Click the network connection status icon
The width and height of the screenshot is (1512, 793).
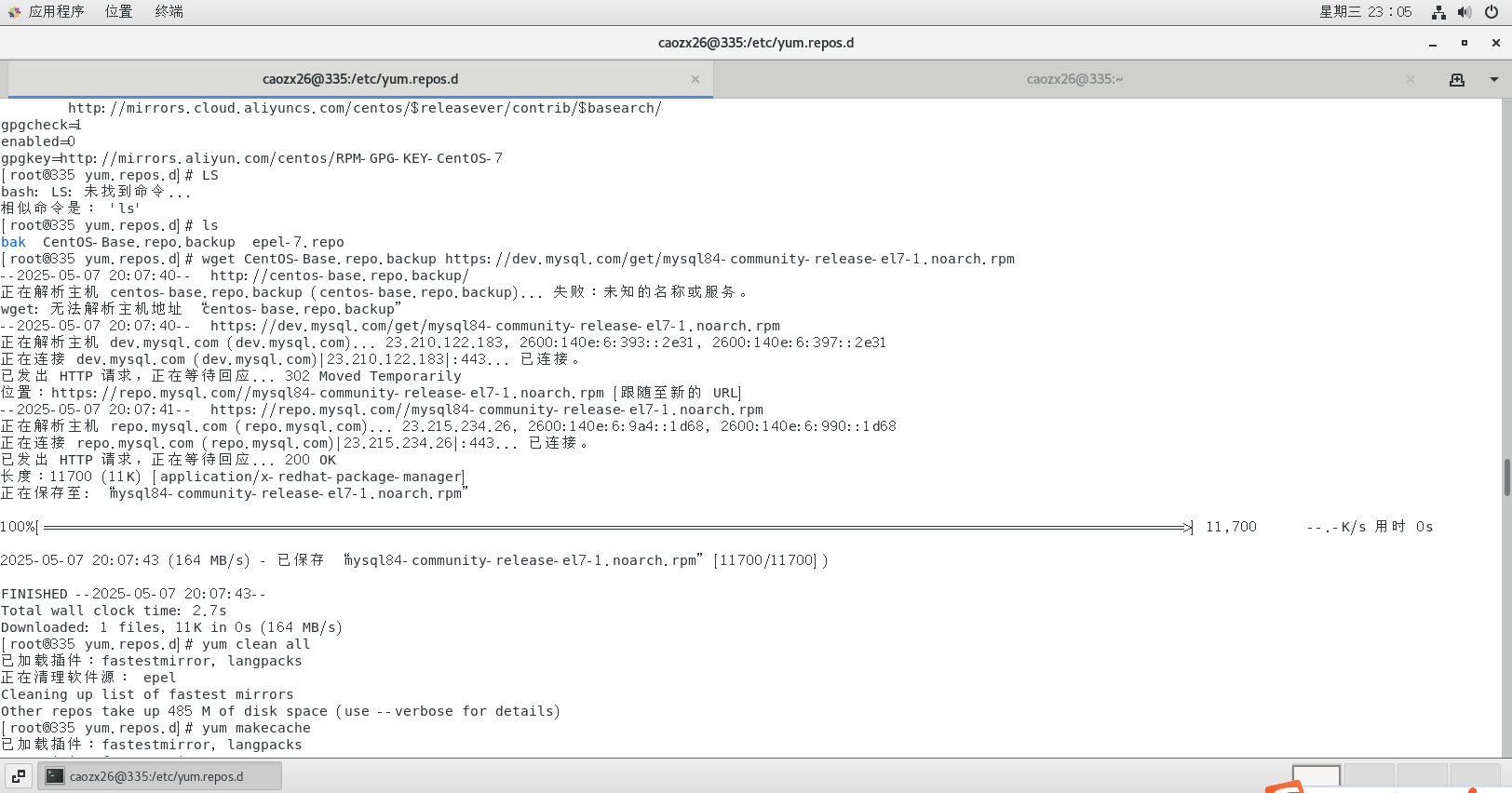(1438, 12)
